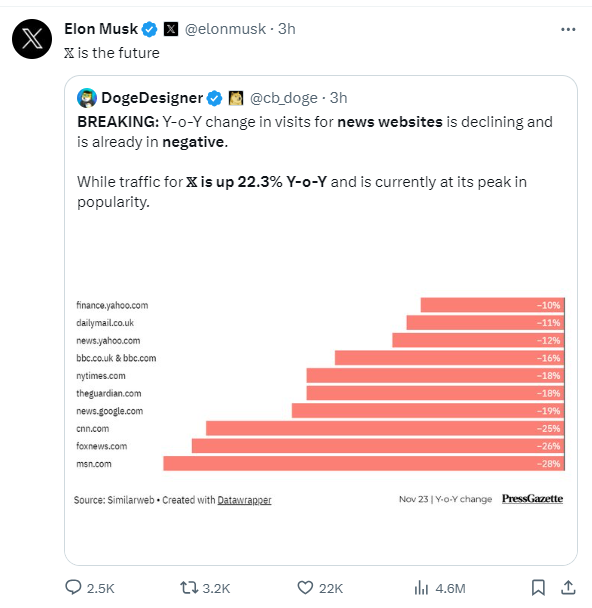
Task: Click the X affiliate badge beside Elon Musk
Action: tap(171, 29)
